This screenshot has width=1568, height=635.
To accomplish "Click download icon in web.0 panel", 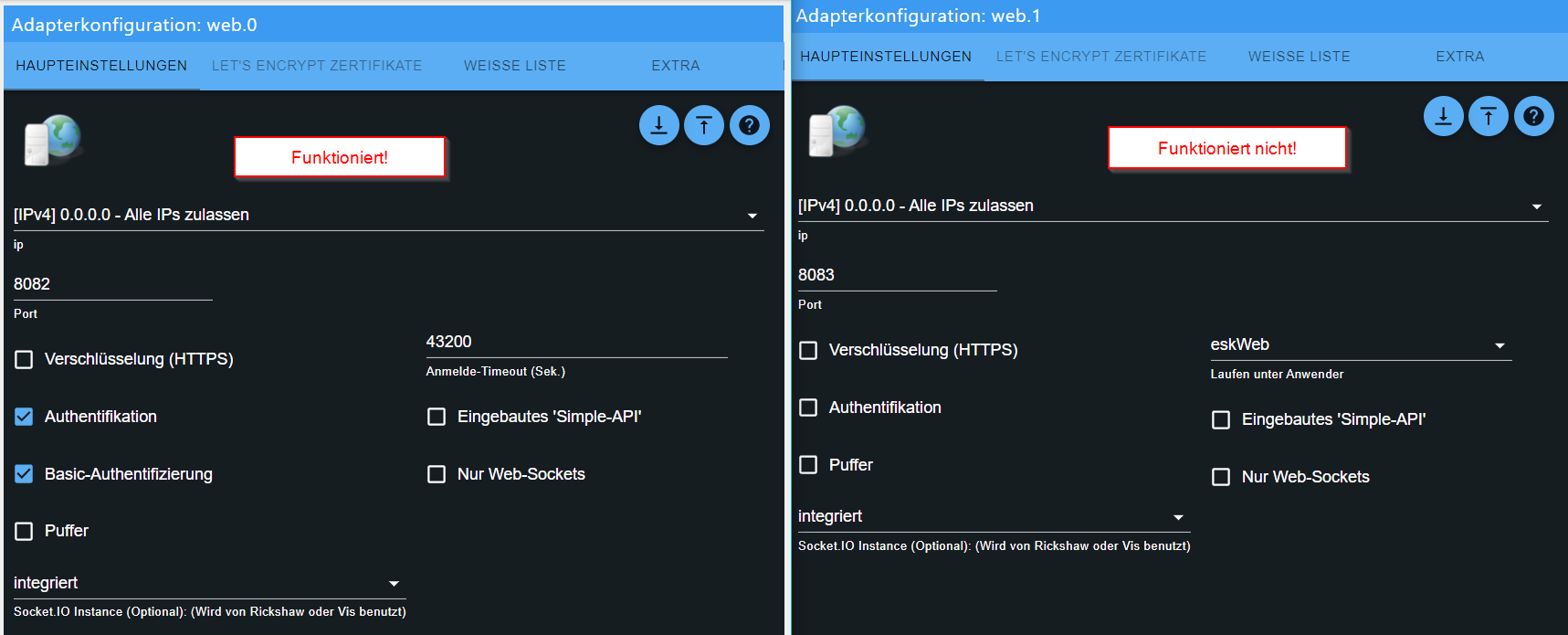I will pyautogui.click(x=658, y=125).
